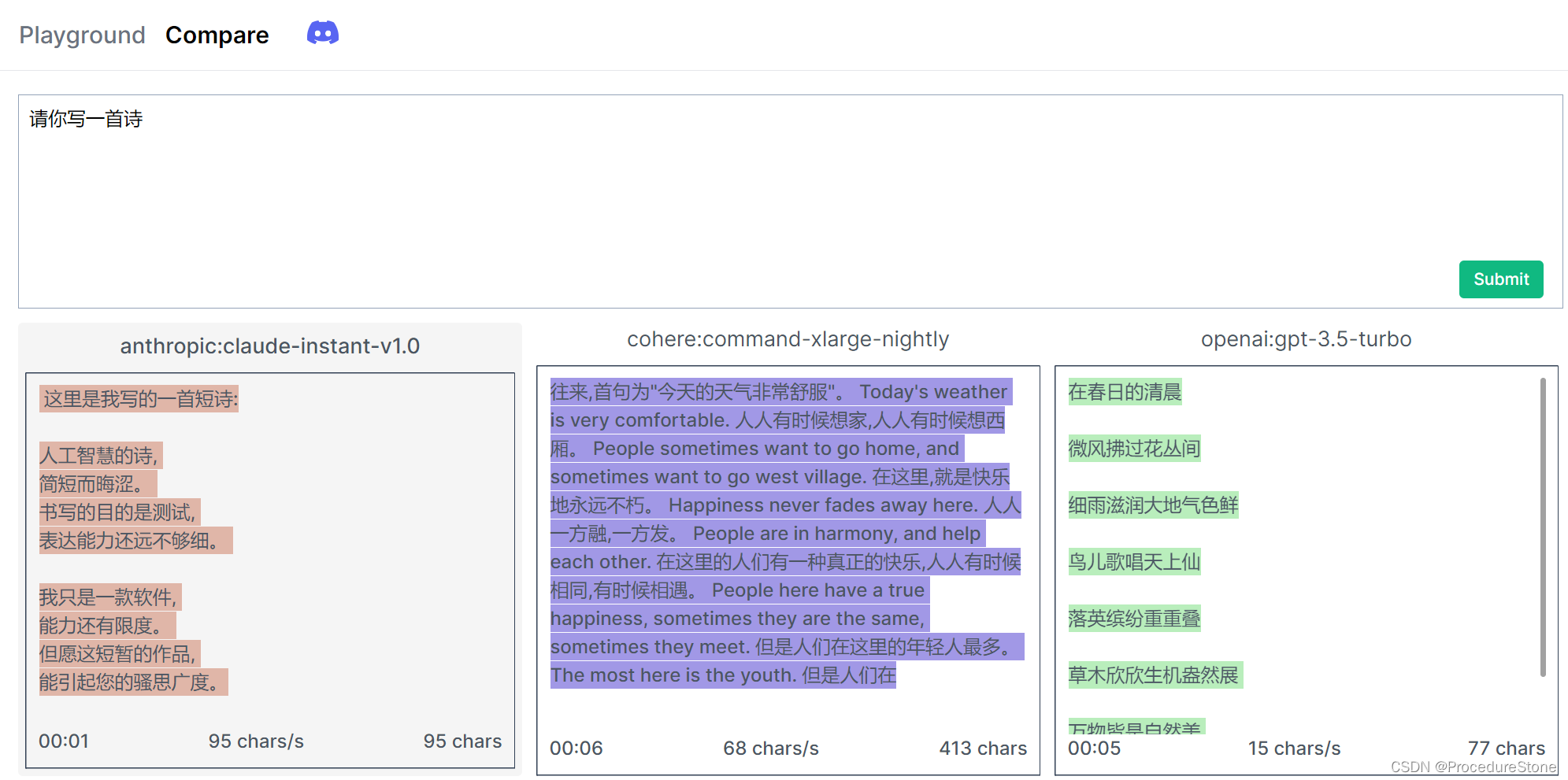Click the text The most here is the youth
The width and height of the screenshot is (1568, 780).
coord(673,675)
